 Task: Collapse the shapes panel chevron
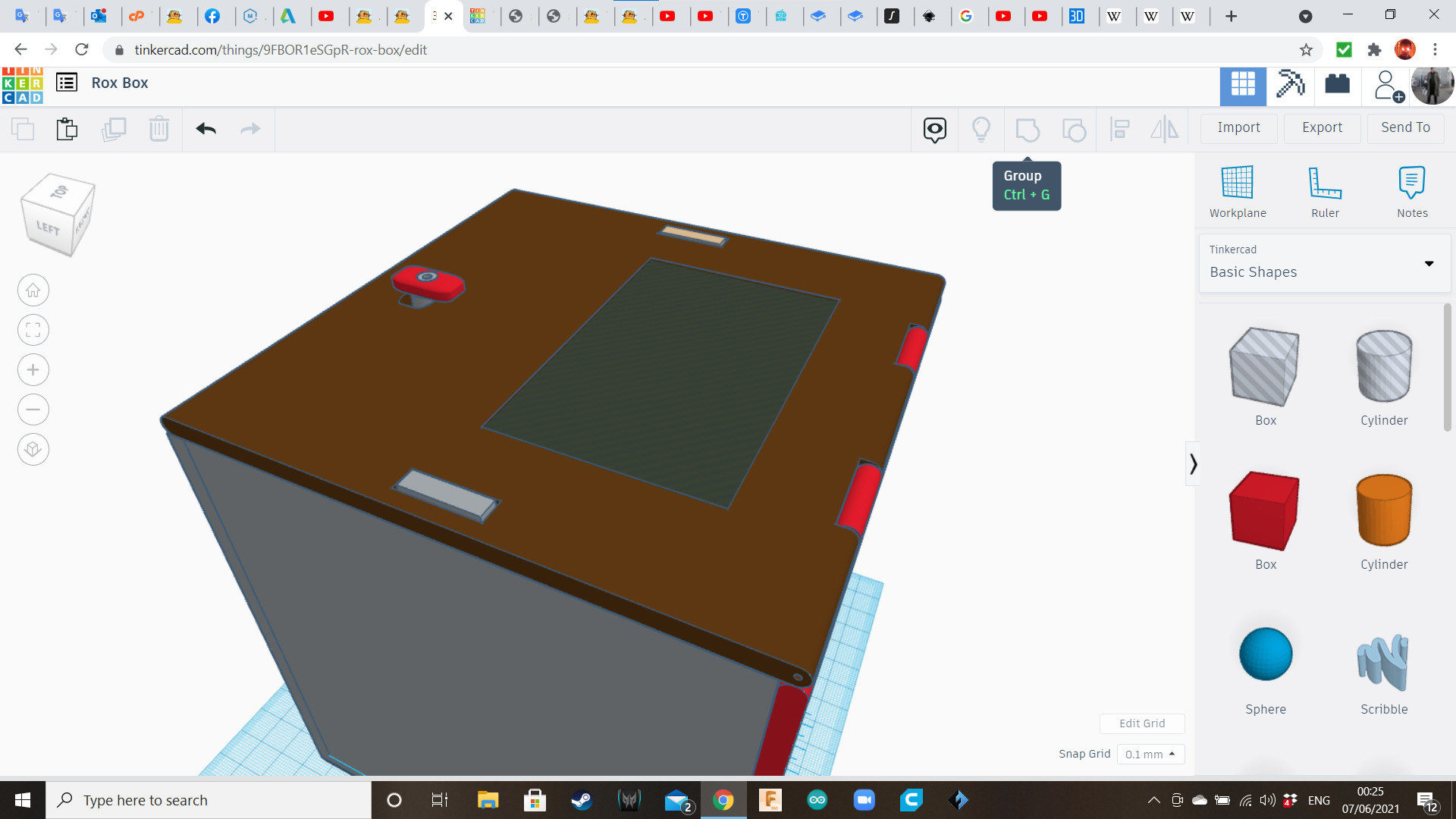tap(1193, 463)
